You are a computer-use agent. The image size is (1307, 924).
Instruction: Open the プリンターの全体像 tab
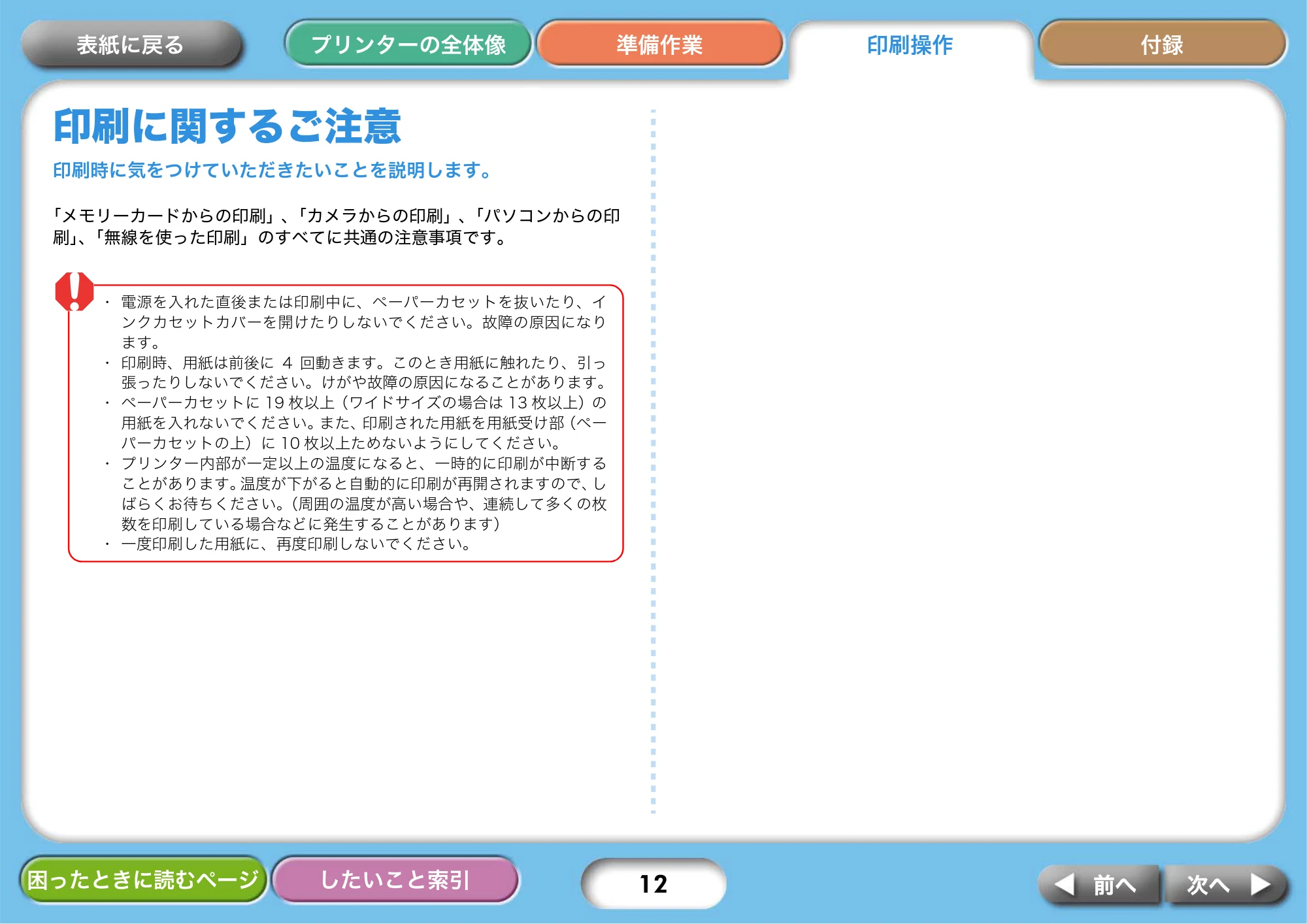[x=408, y=44]
